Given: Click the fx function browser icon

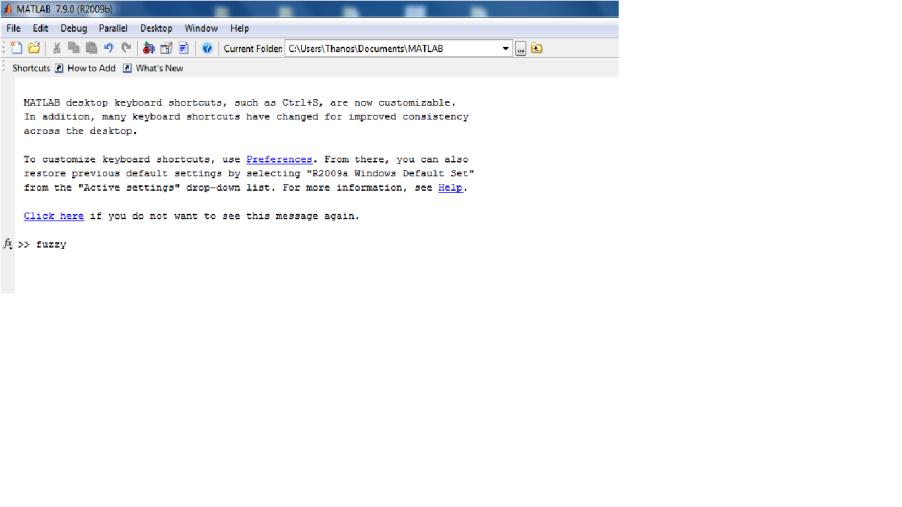Looking at the screenshot, I should [7, 243].
